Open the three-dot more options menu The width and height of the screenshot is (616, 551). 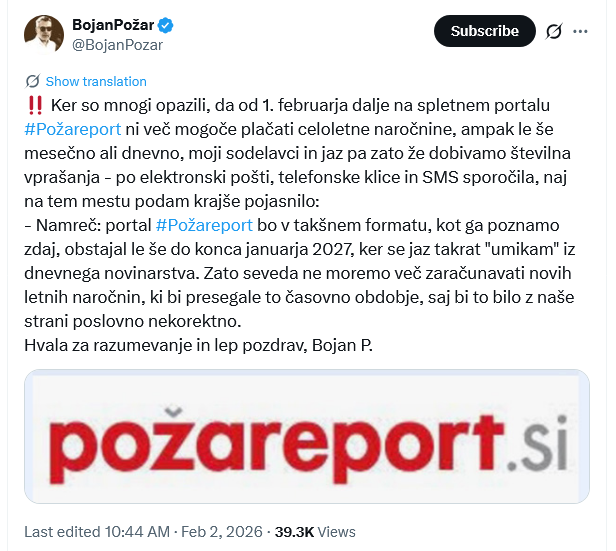[581, 31]
